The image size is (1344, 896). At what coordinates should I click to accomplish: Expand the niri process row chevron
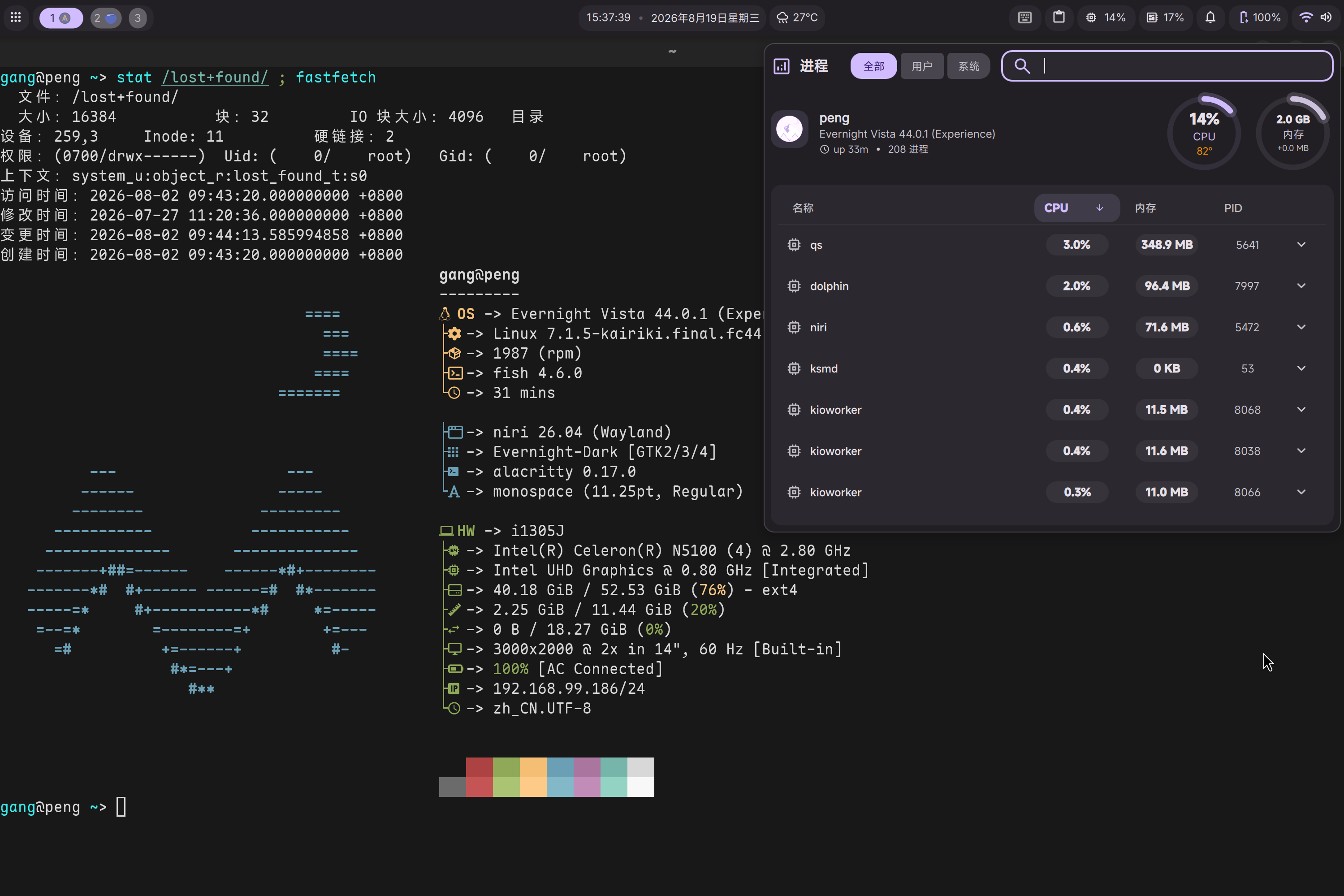(x=1301, y=327)
